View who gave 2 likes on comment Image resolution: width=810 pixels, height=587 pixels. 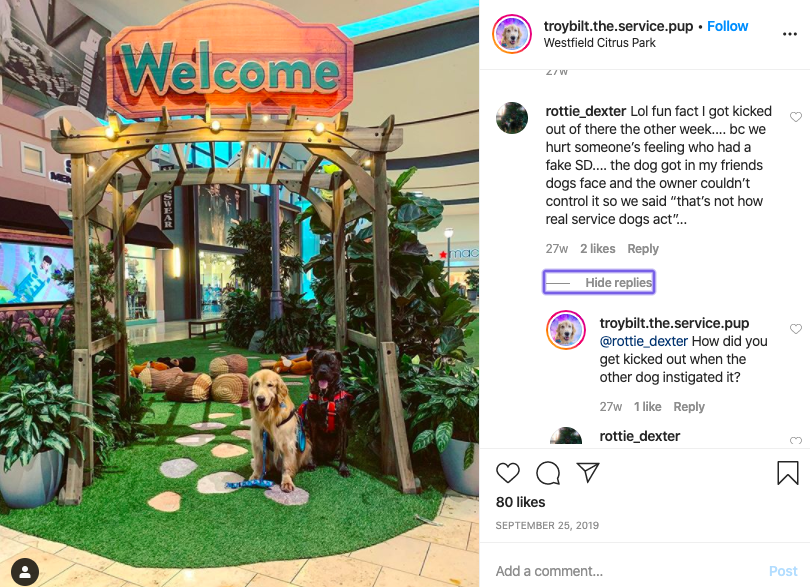(597, 249)
